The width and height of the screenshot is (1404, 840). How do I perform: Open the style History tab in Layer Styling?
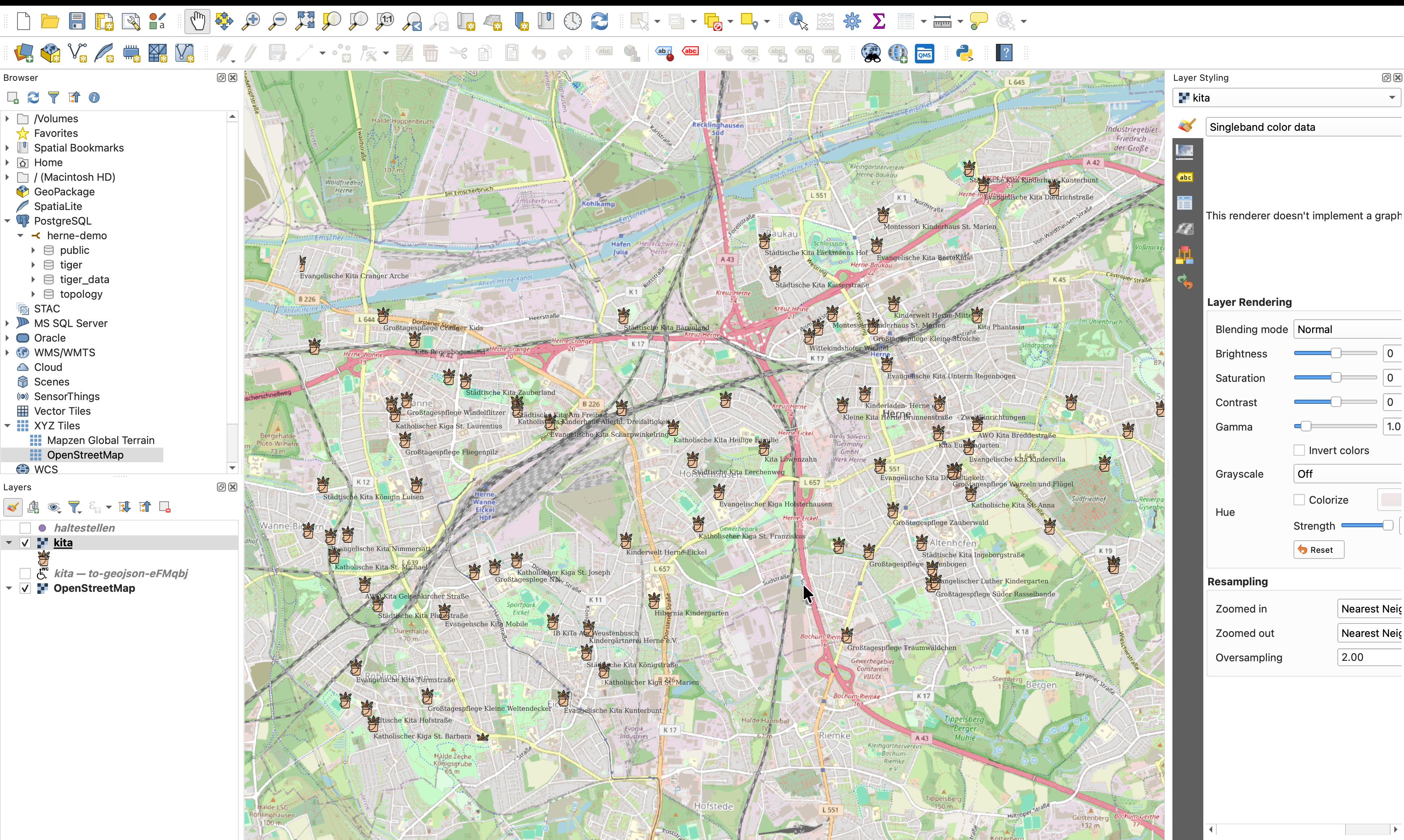click(x=1185, y=281)
